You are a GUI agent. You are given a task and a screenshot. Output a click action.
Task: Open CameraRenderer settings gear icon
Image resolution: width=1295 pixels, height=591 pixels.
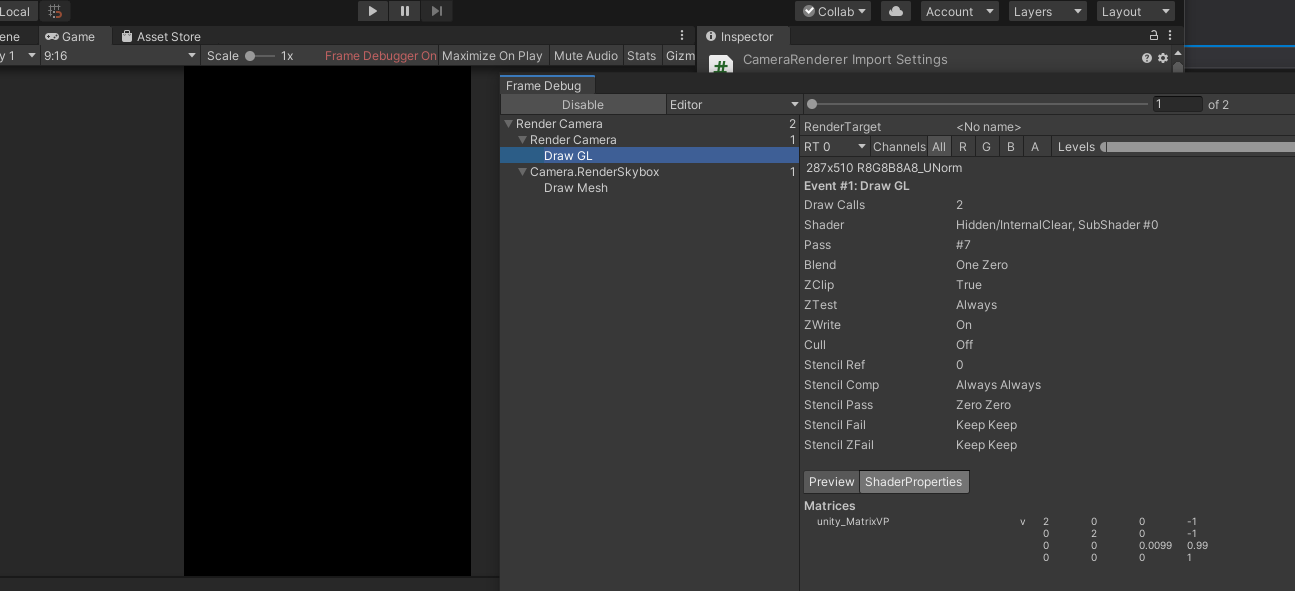[x=1162, y=59]
